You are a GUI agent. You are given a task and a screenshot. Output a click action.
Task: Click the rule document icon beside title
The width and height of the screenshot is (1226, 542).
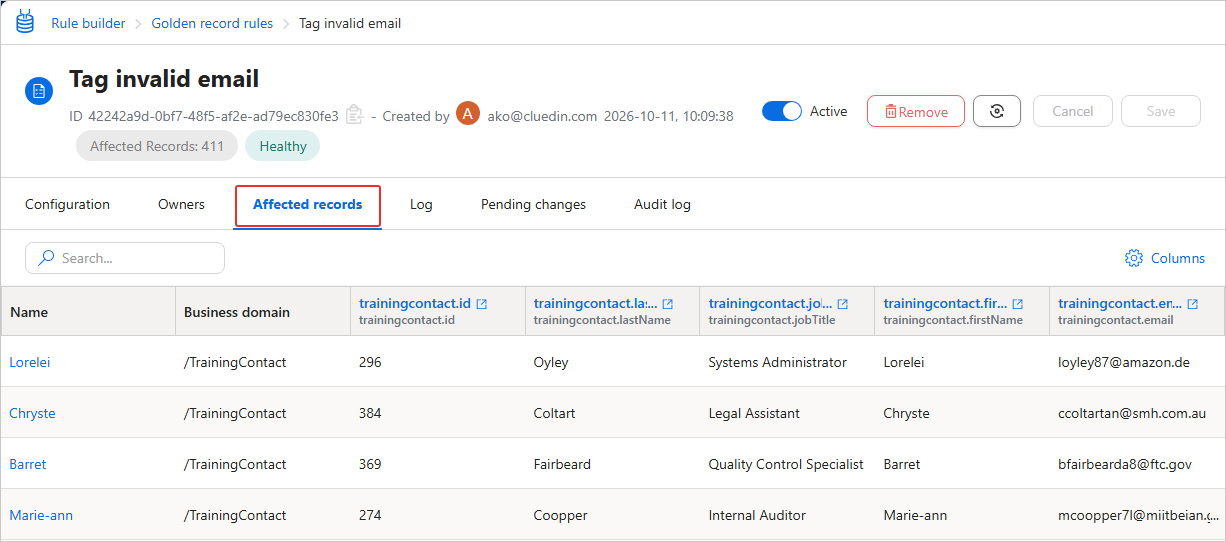[x=39, y=92]
